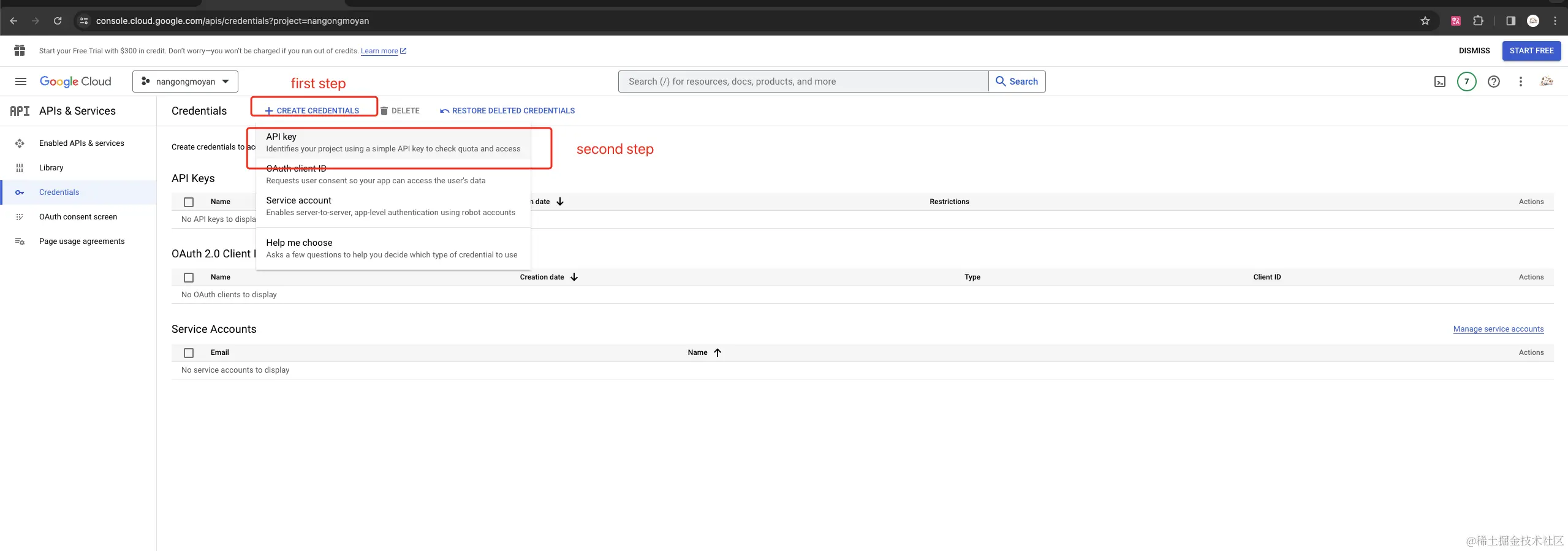Click the Google Cloud logo
1568x551 pixels.
(75, 82)
